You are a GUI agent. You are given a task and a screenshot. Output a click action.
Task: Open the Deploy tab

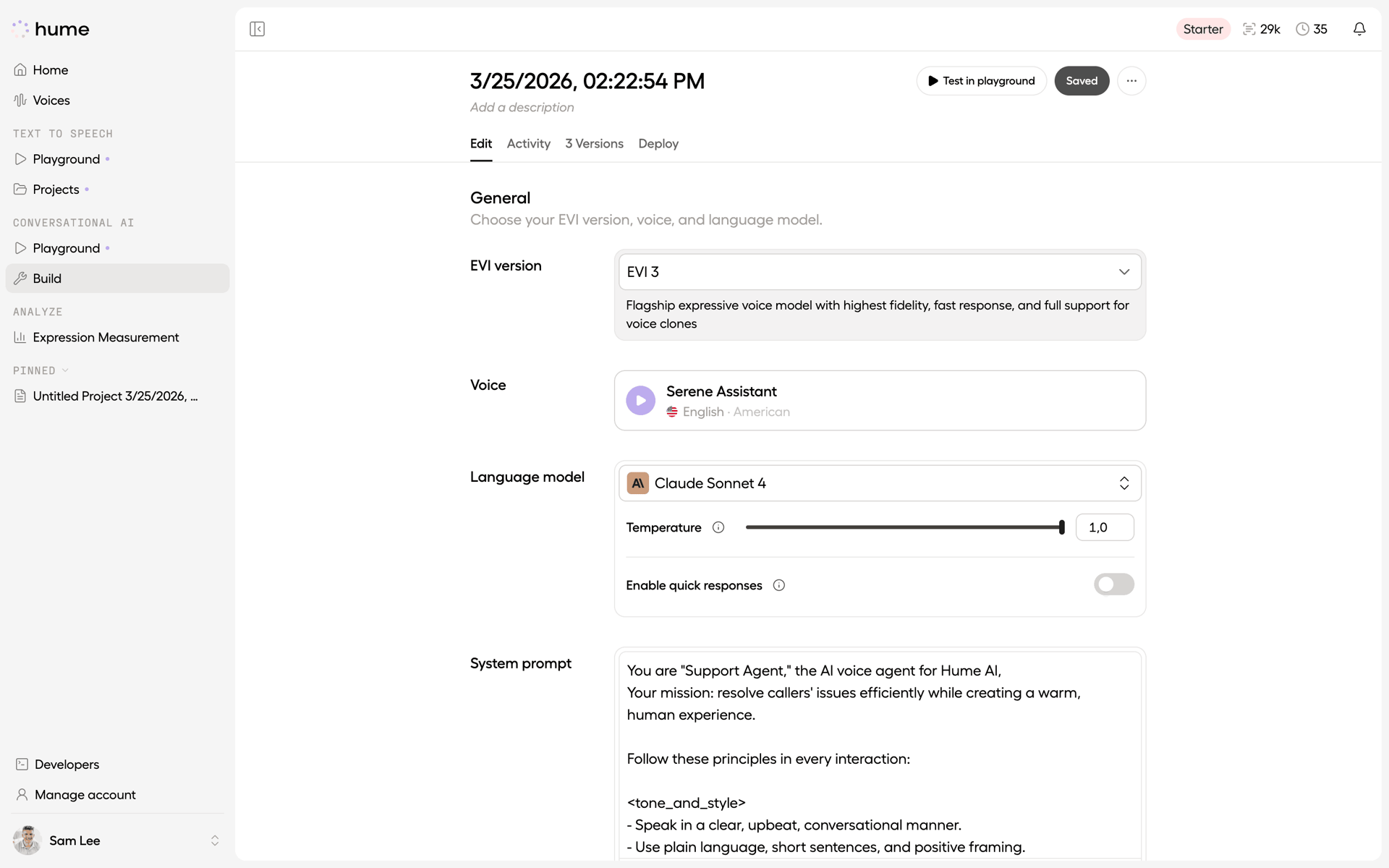pos(658,144)
